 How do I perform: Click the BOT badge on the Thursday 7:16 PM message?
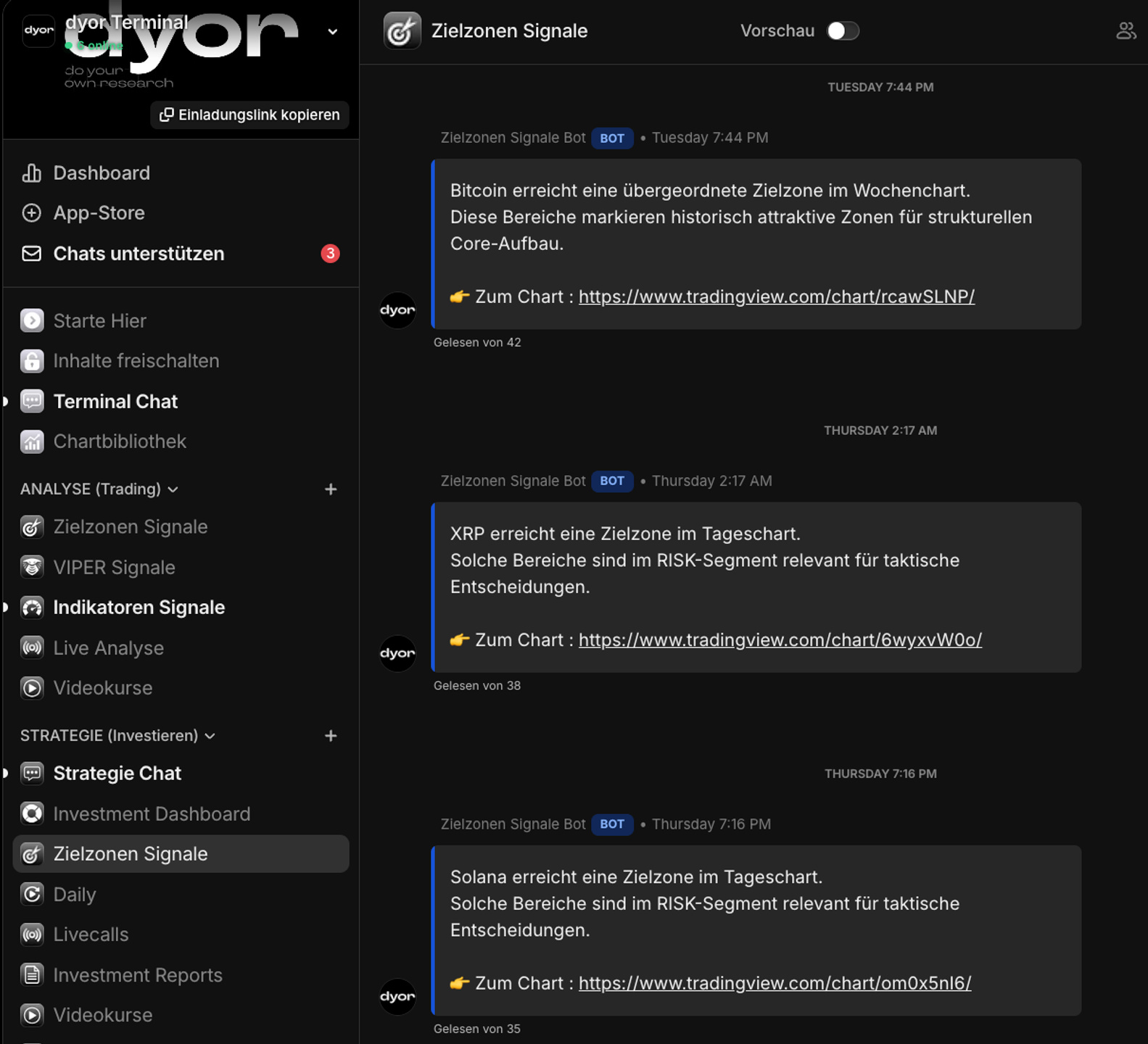[x=612, y=824]
